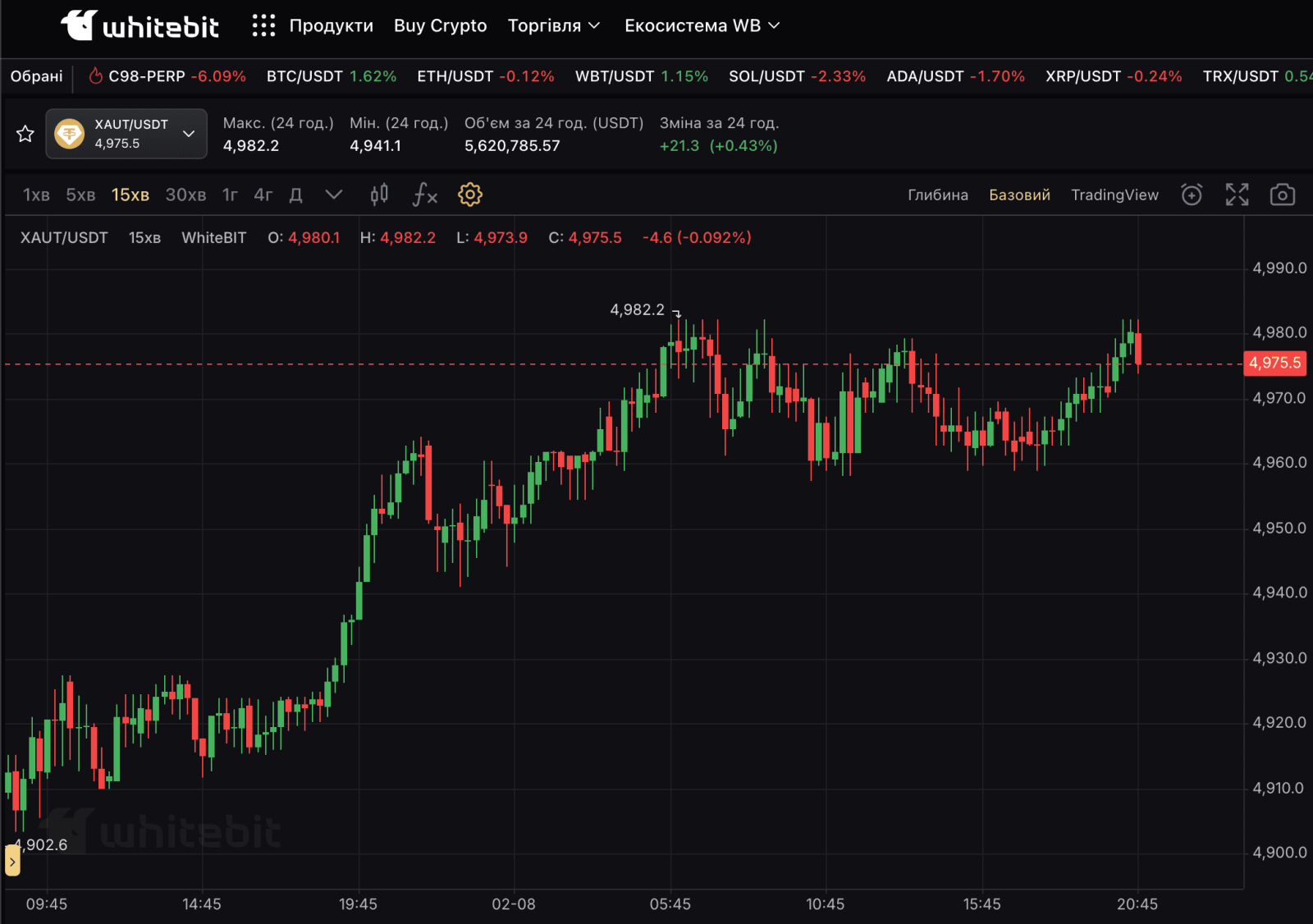This screenshot has width=1313, height=924.
Task: Select the 1г timeframe
Action: pyautogui.click(x=230, y=194)
